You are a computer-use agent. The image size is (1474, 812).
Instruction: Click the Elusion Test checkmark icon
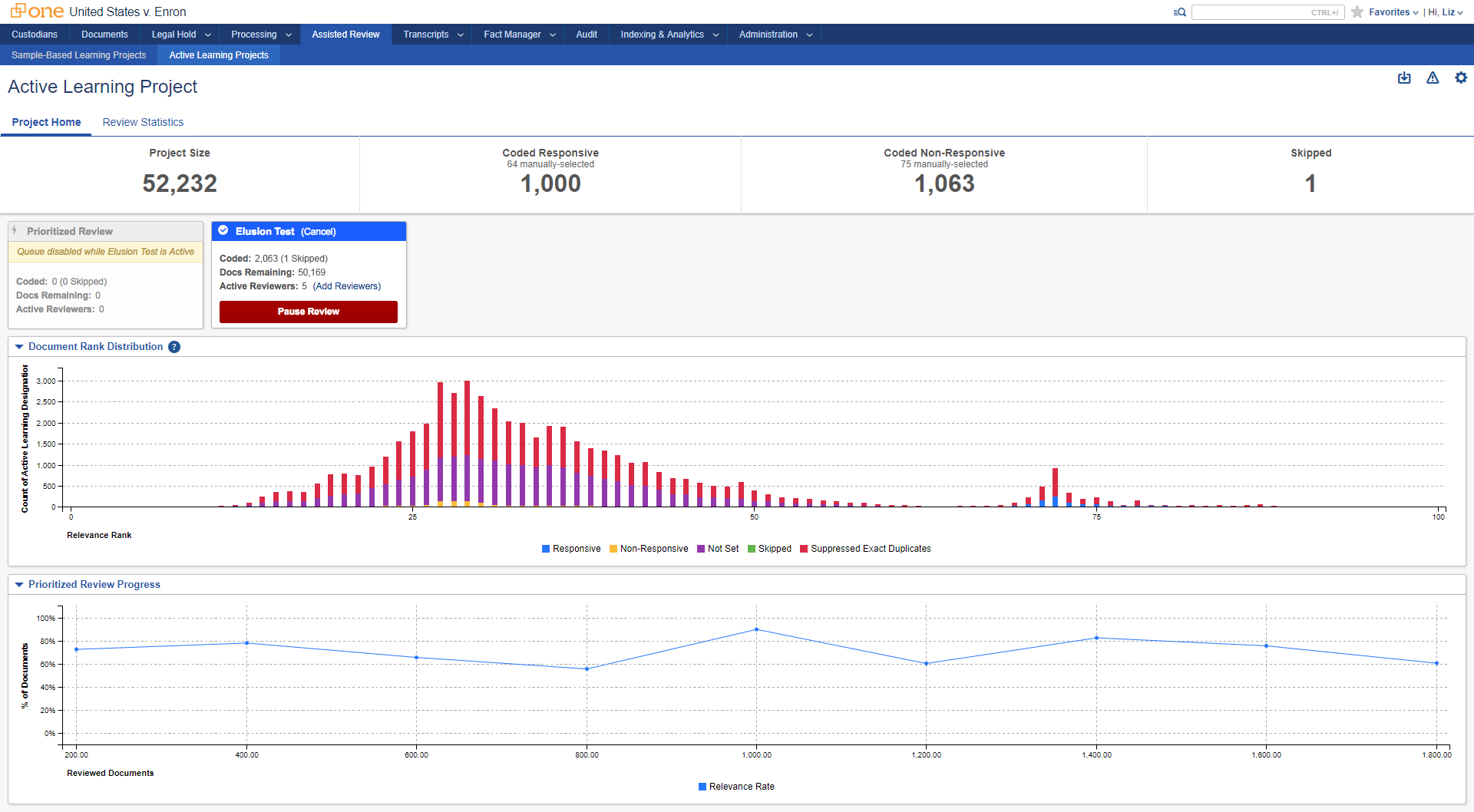[223, 231]
